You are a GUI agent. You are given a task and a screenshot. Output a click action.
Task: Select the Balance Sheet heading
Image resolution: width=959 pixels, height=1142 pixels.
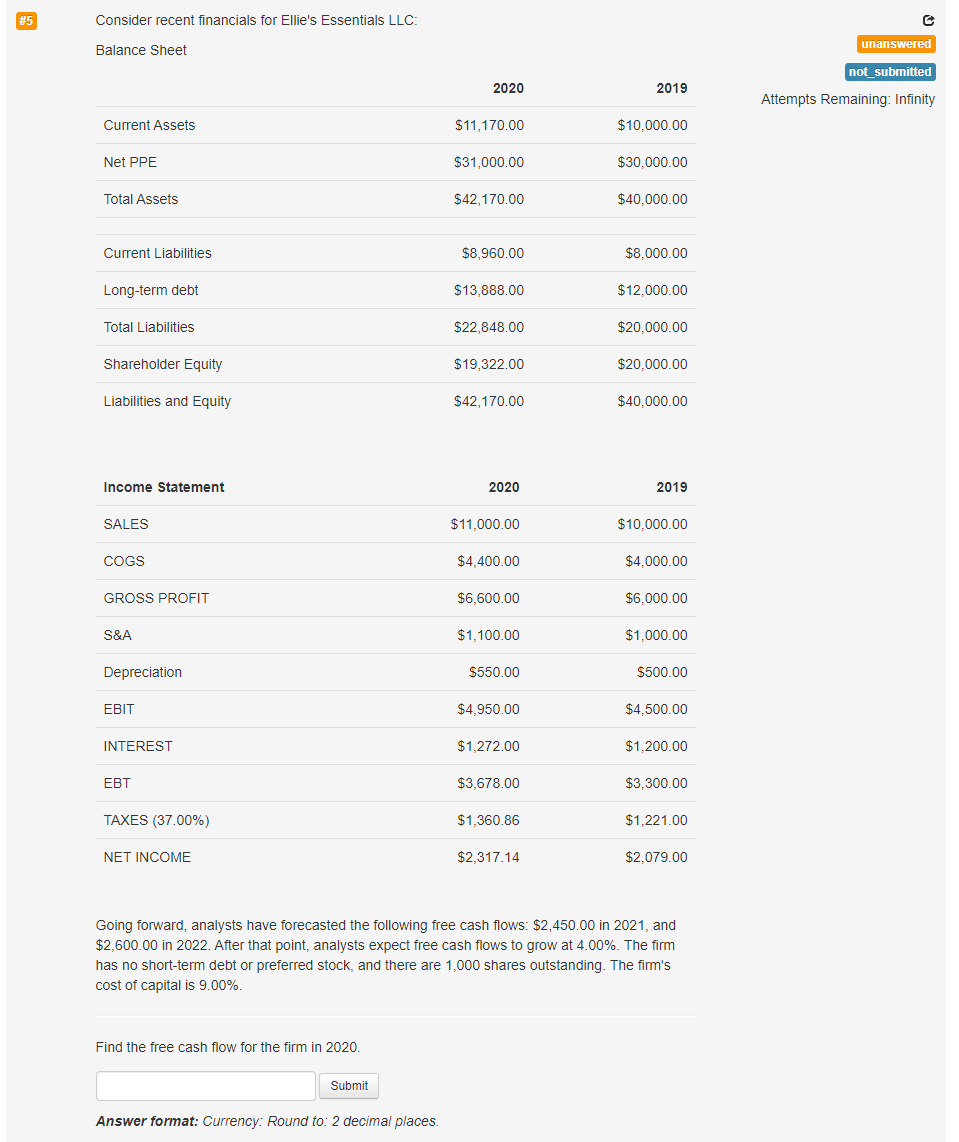[140, 50]
